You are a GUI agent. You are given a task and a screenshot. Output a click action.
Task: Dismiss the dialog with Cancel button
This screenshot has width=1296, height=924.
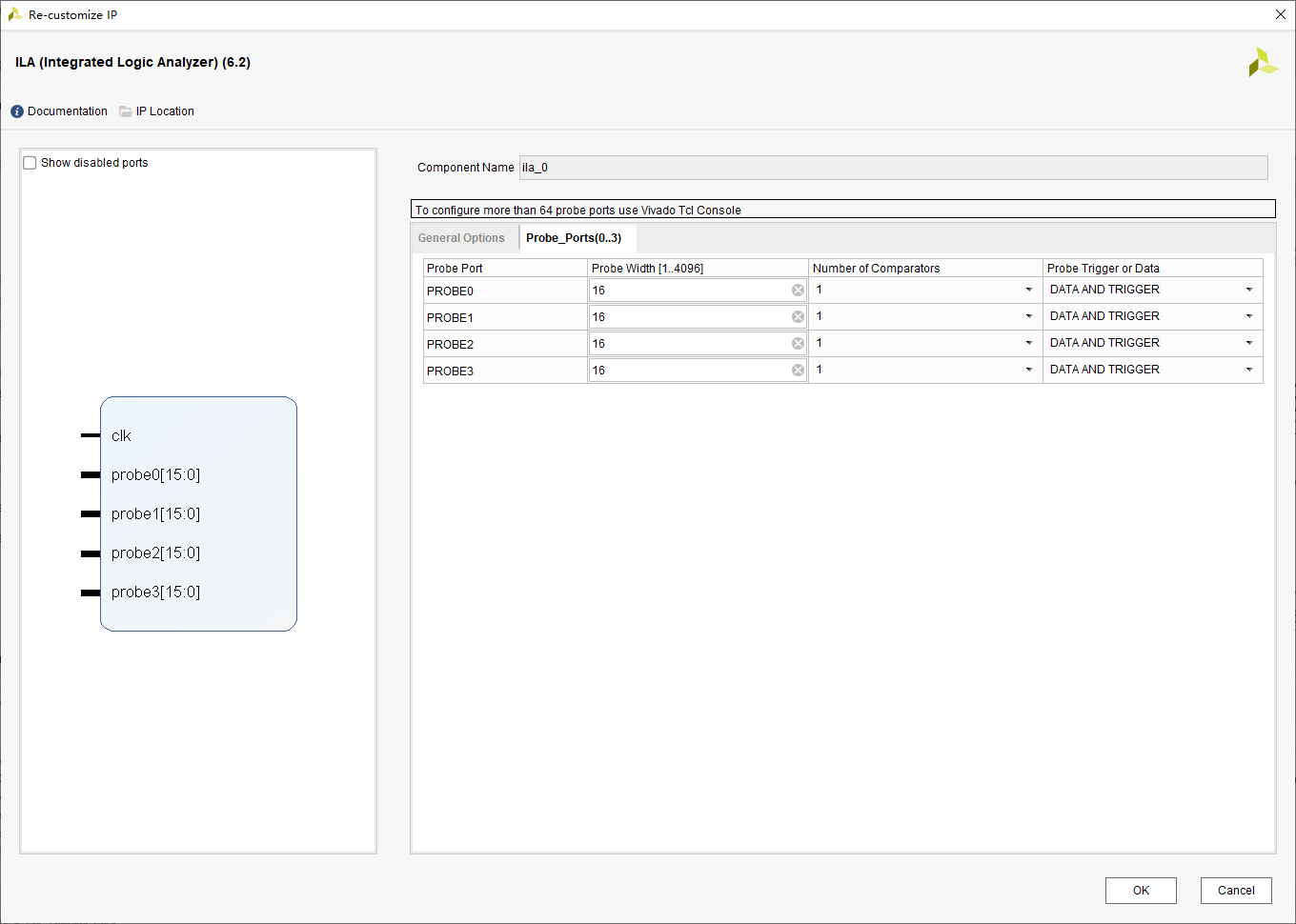1236,891
